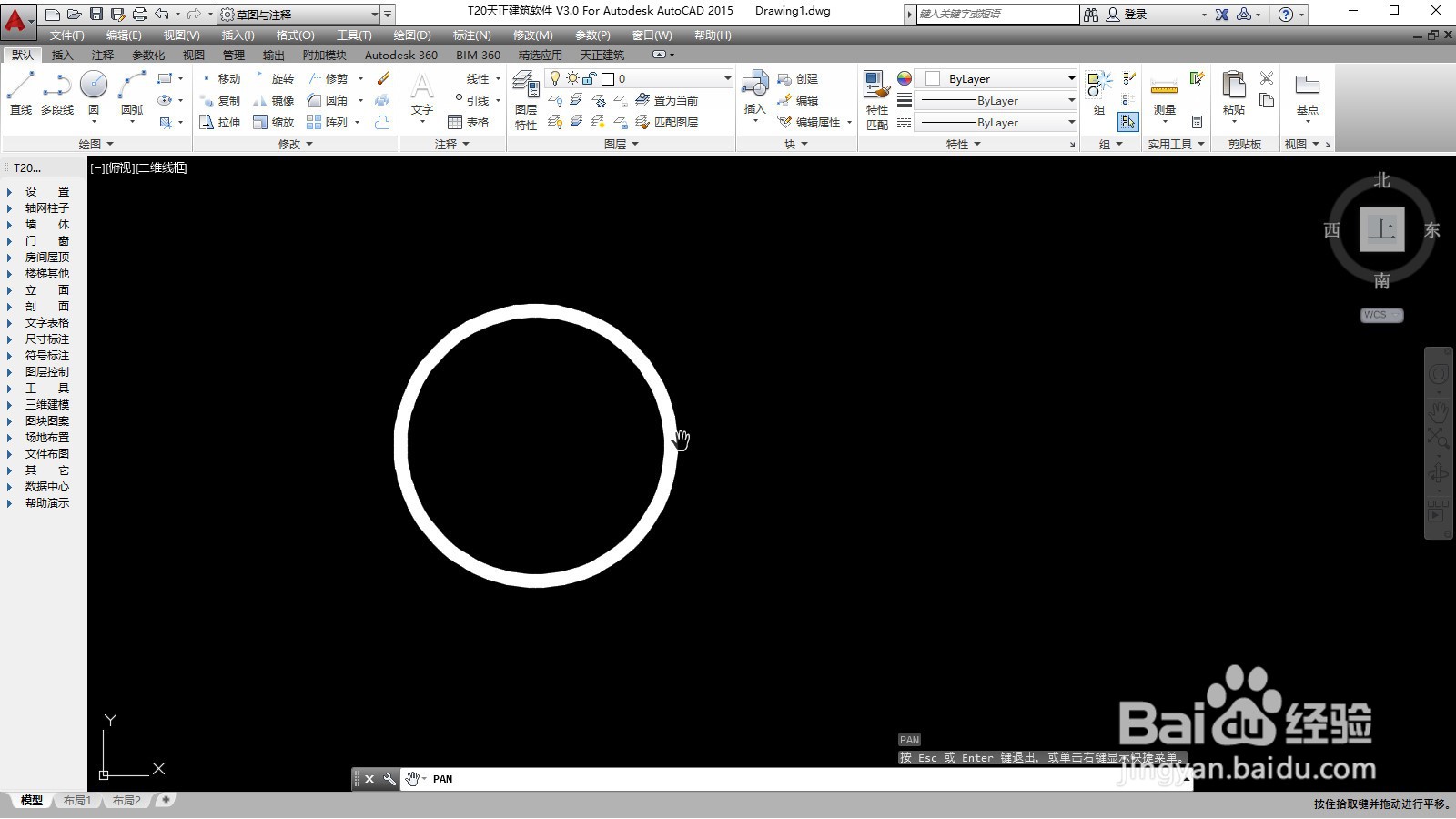The image size is (1456, 819).
Task: Click the Mirror (镜像) tool
Action: (x=274, y=101)
